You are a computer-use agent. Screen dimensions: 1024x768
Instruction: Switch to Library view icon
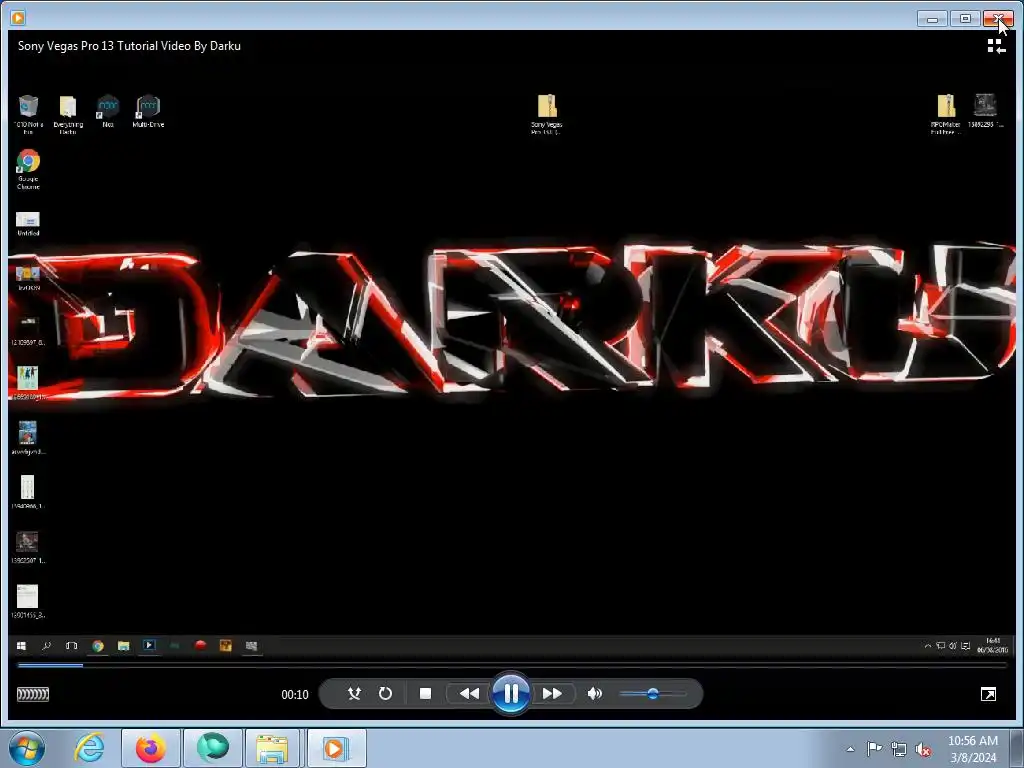tap(996, 46)
